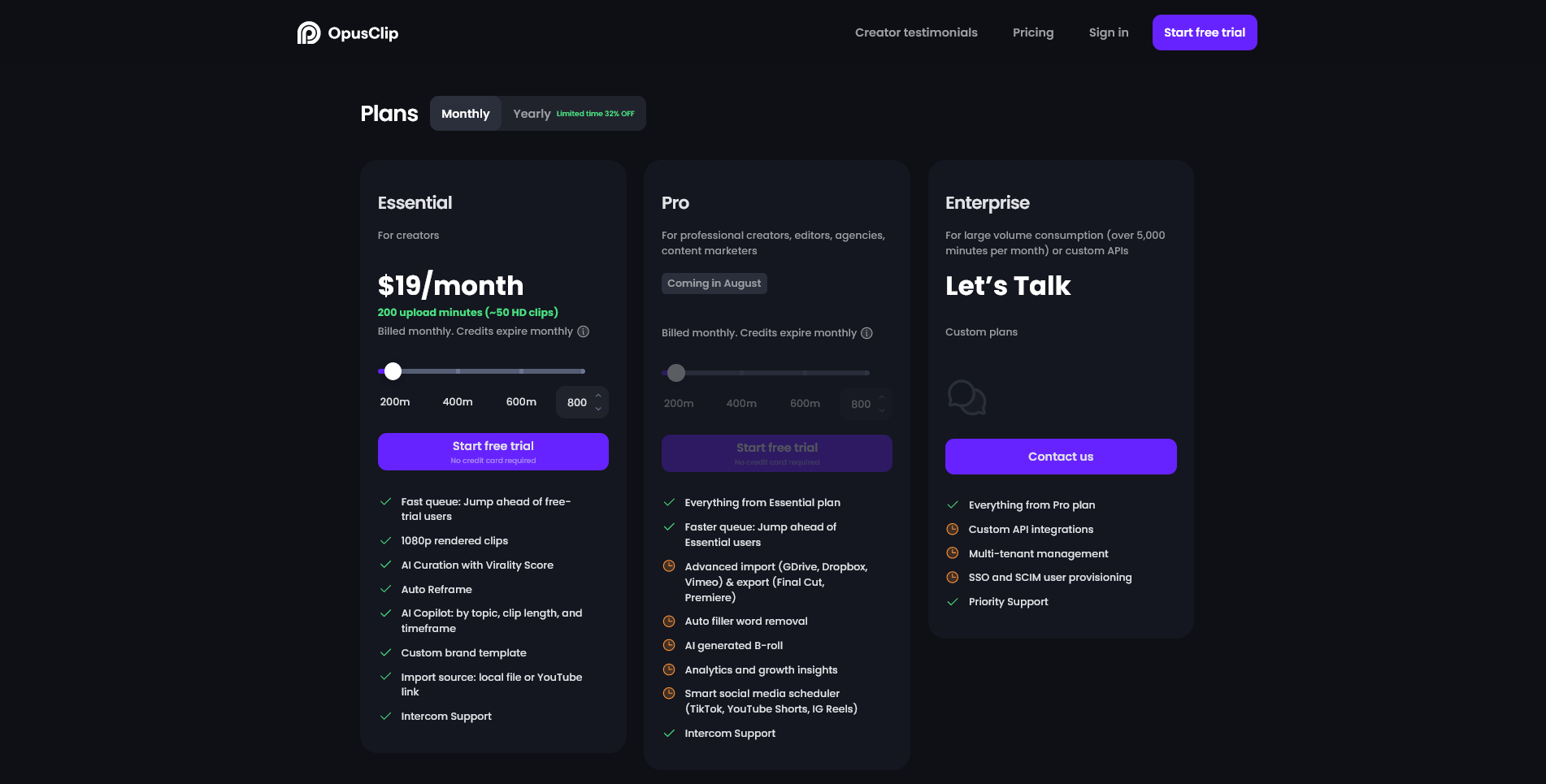
Task: Increase the Essential minutes stepper value
Action: pos(598,396)
